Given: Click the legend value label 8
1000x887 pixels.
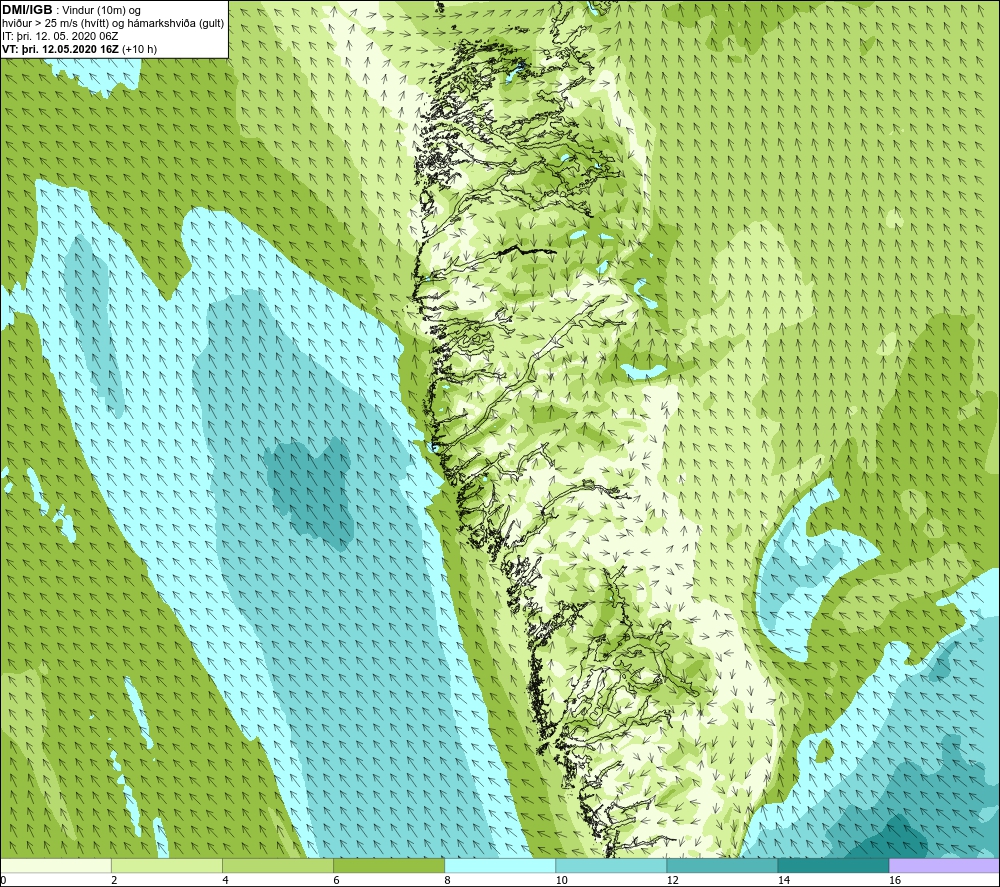Looking at the screenshot, I should pyautogui.click(x=447, y=881).
